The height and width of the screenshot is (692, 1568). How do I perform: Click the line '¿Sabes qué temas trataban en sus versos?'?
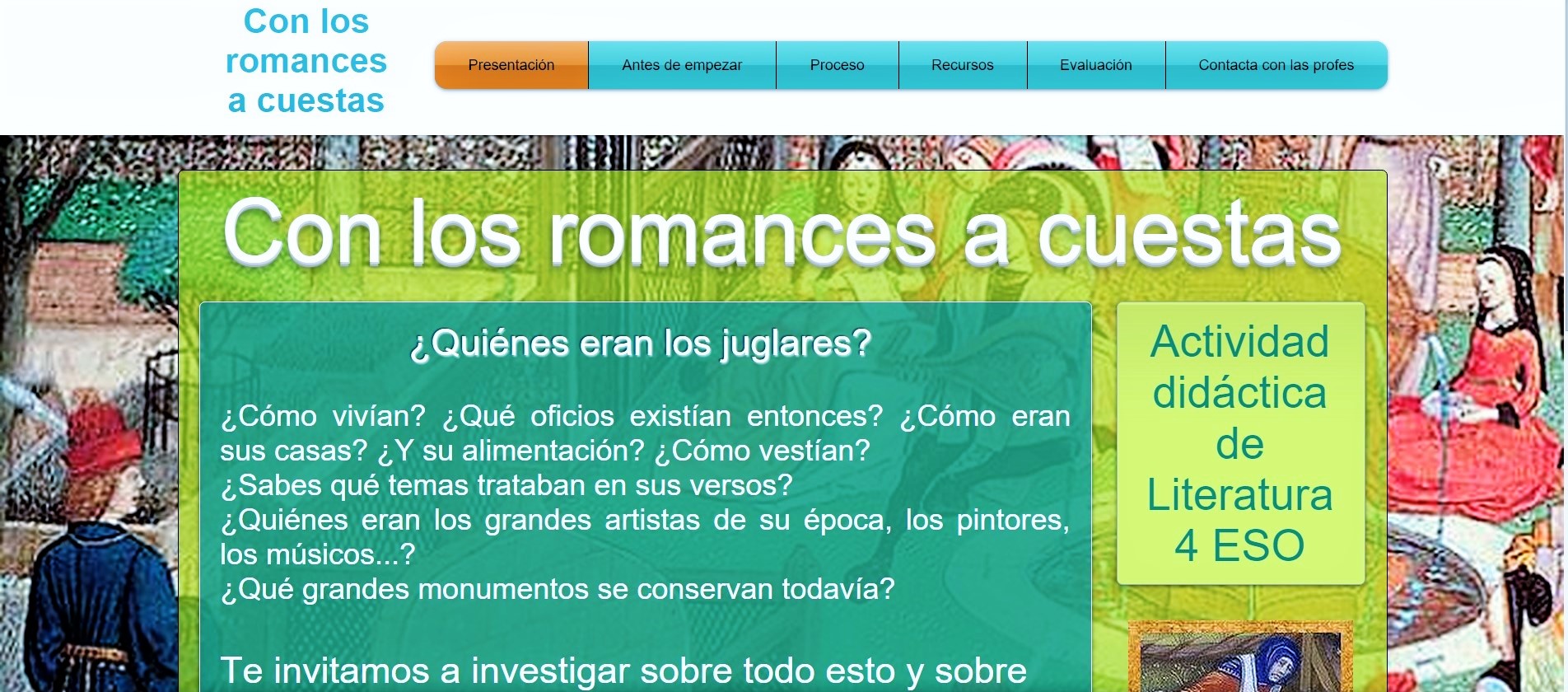(506, 485)
